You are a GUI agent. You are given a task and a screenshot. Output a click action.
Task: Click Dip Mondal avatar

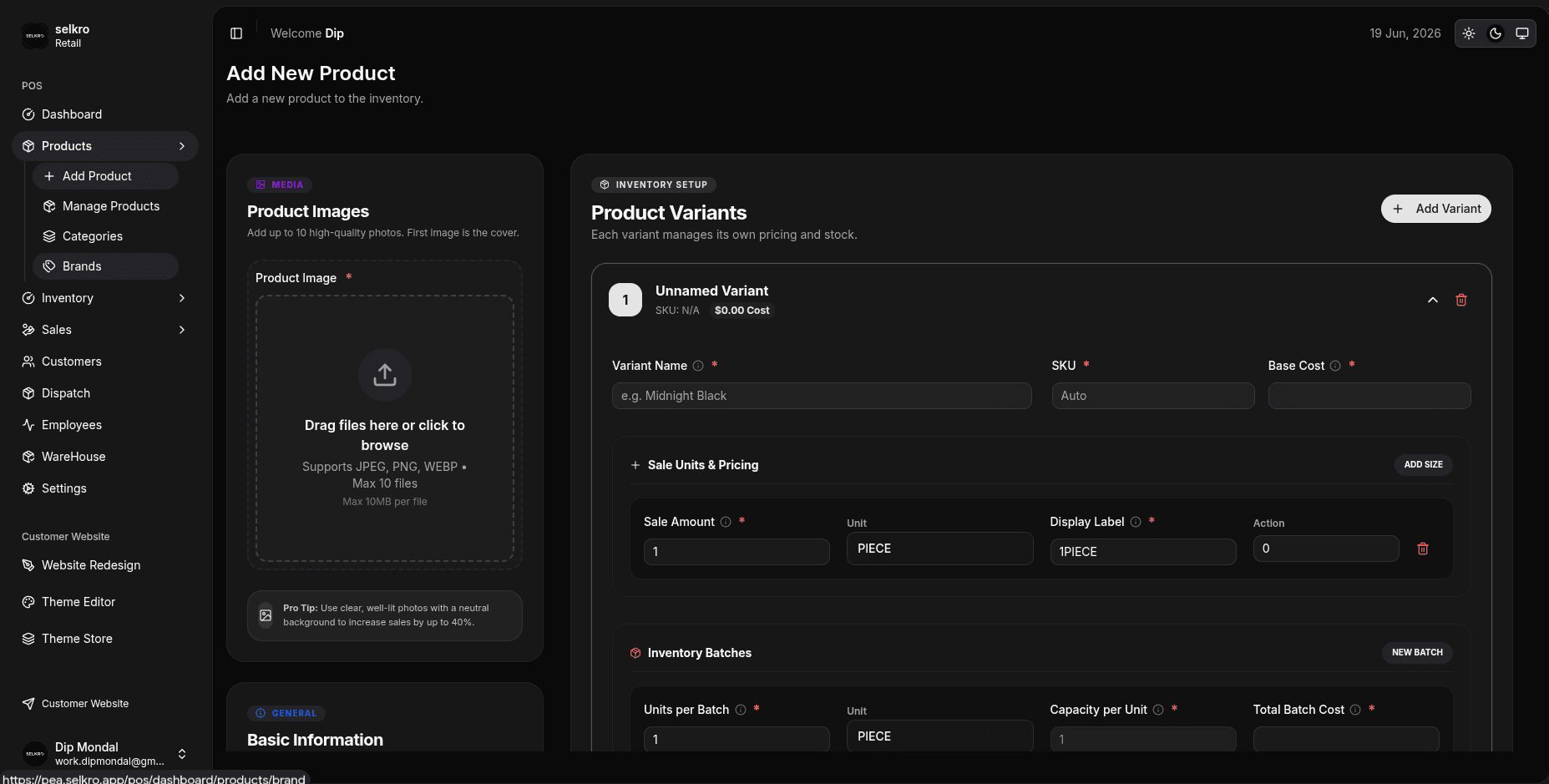(35, 754)
